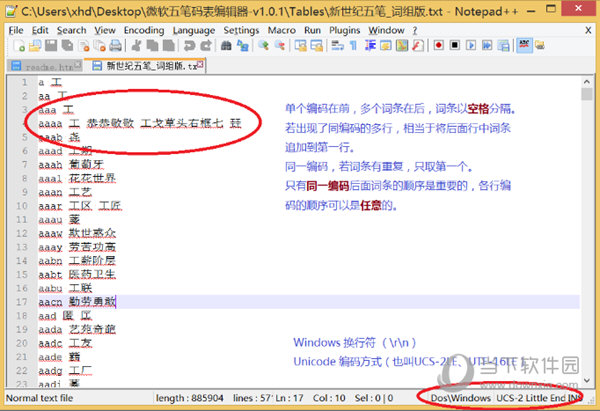The width and height of the screenshot is (600, 411).
Task: Open the Replace dialog from the toolbar
Action: pos(243,46)
